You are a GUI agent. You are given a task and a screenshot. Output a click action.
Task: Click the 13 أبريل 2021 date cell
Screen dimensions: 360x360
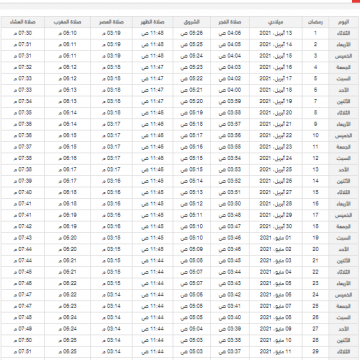click(276, 33)
